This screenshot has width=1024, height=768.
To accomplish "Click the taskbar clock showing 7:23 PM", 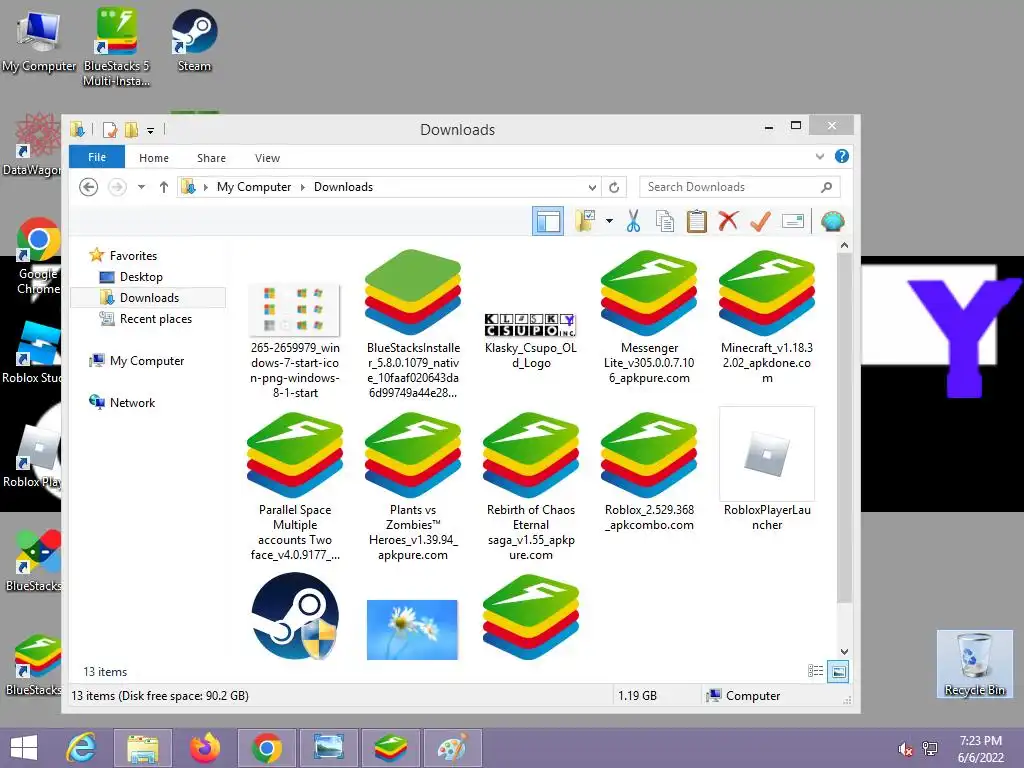I will [980, 741].
